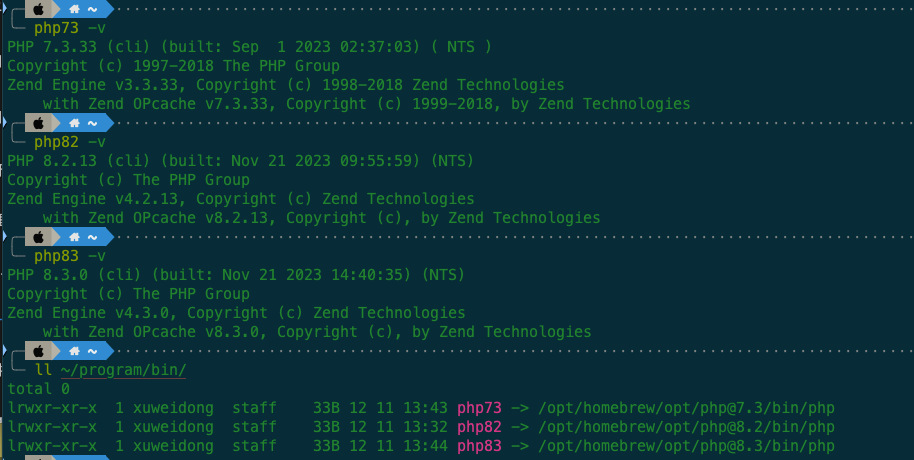The height and width of the screenshot is (460, 914).
Task: Click the pink php73 symlink name
Action: 479,408
